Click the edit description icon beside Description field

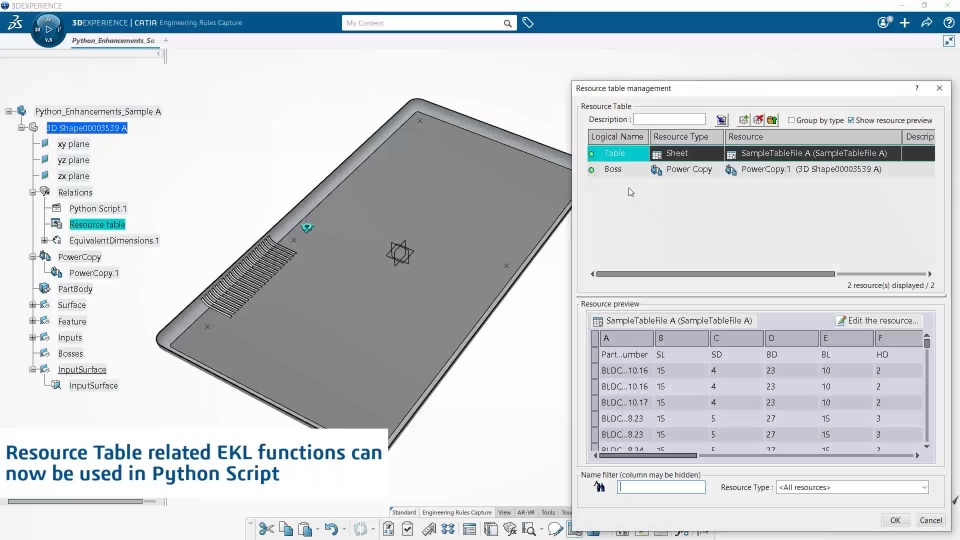pyautogui.click(x=721, y=120)
